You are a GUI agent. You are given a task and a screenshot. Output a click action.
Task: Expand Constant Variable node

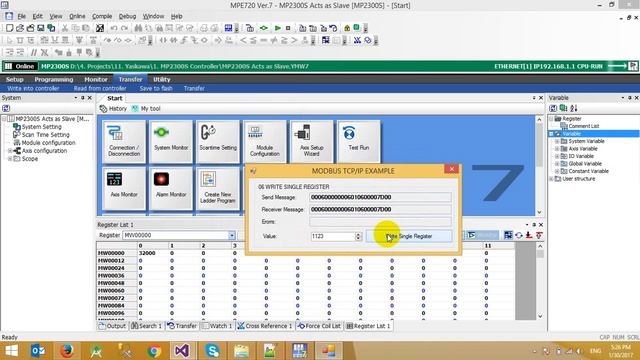pos(557,171)
